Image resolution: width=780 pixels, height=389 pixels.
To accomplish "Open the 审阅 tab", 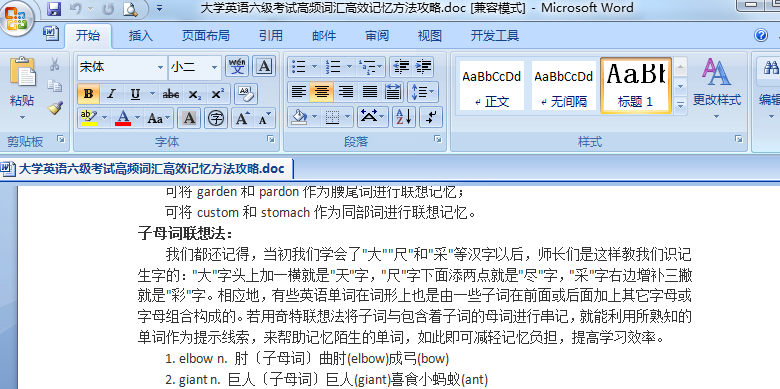I will pos(377,35).
